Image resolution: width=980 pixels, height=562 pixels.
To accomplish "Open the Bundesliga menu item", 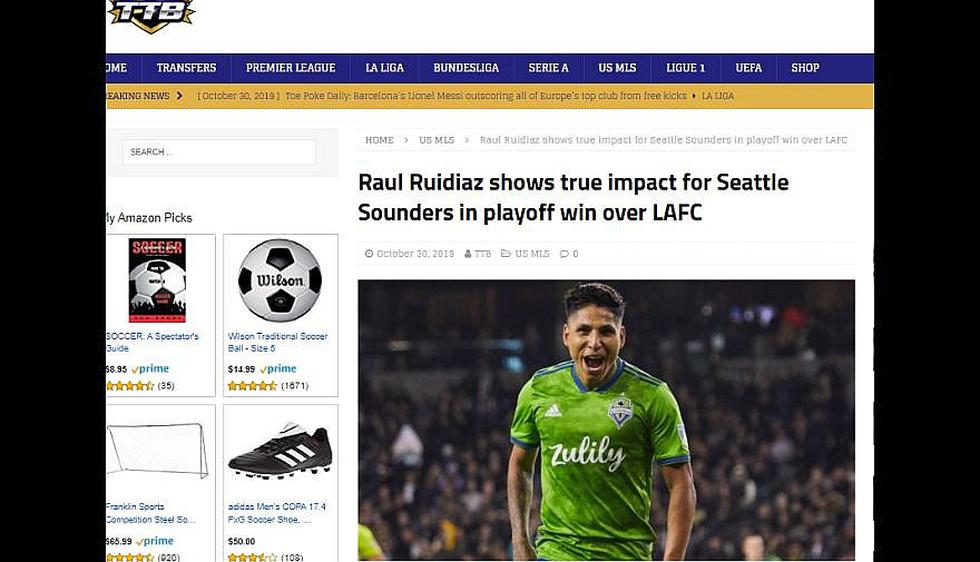I will pyautogui.click(x=466, y=68).
